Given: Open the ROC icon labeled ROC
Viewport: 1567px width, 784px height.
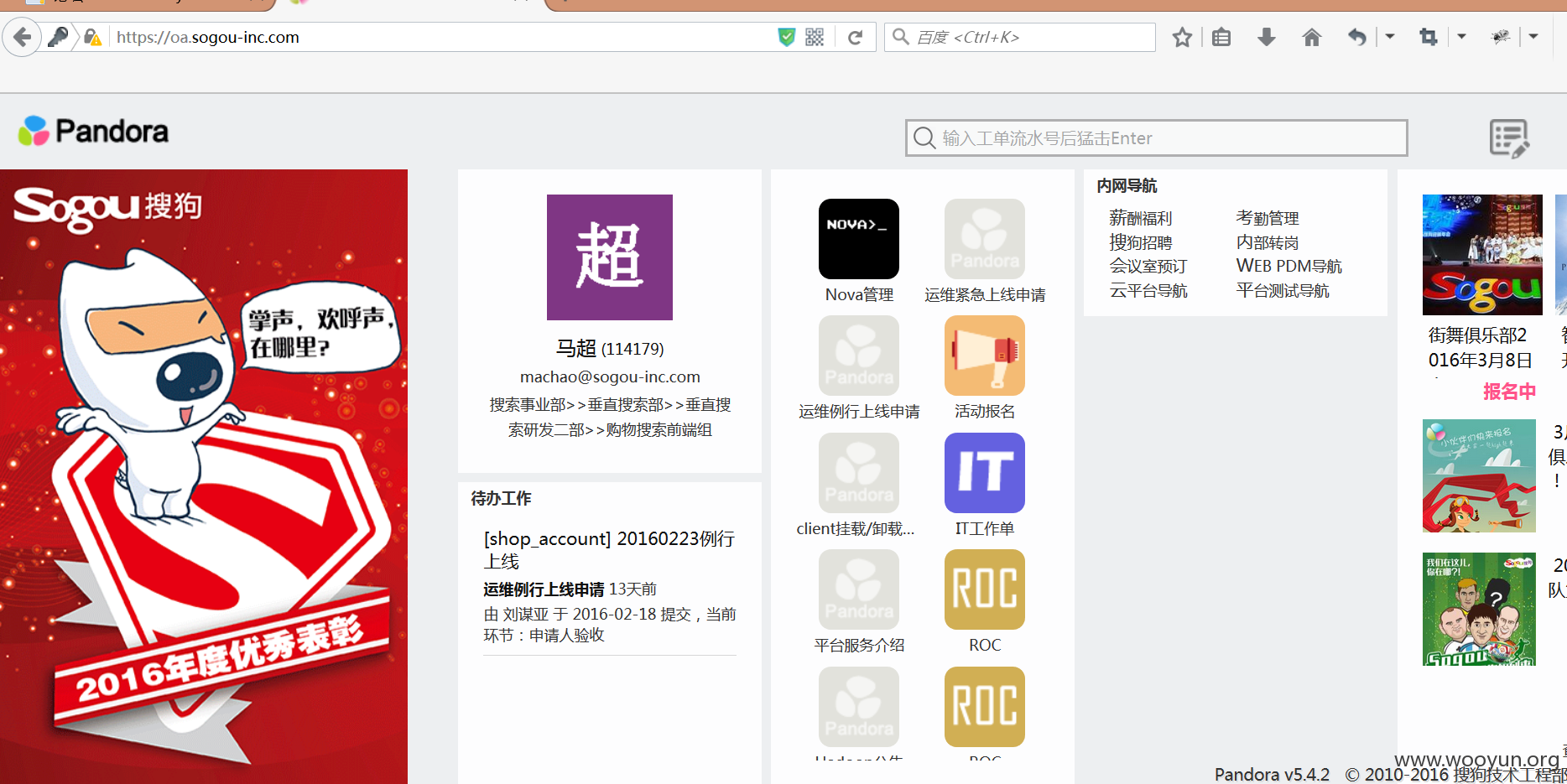Looking at the screenshot, I should [x=985, y=589].
